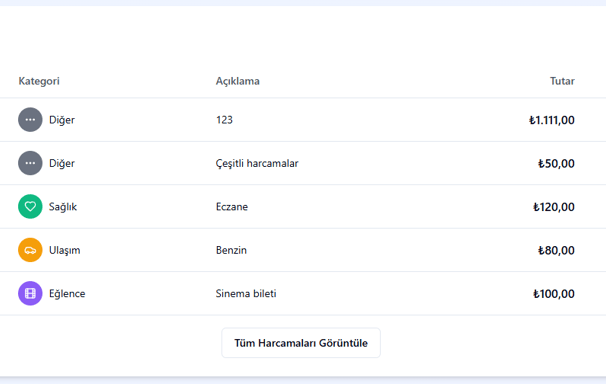The width and height of the screenshot is (606, 384).
Task: Click the Çeşitli harcamalar description
Action: [x=257, y=163]
